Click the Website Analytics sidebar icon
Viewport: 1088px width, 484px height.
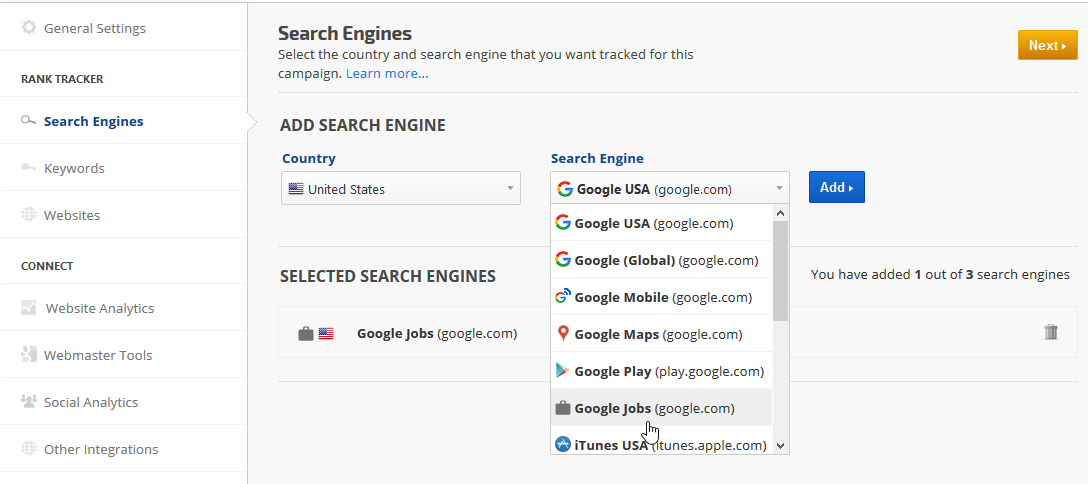29,308
